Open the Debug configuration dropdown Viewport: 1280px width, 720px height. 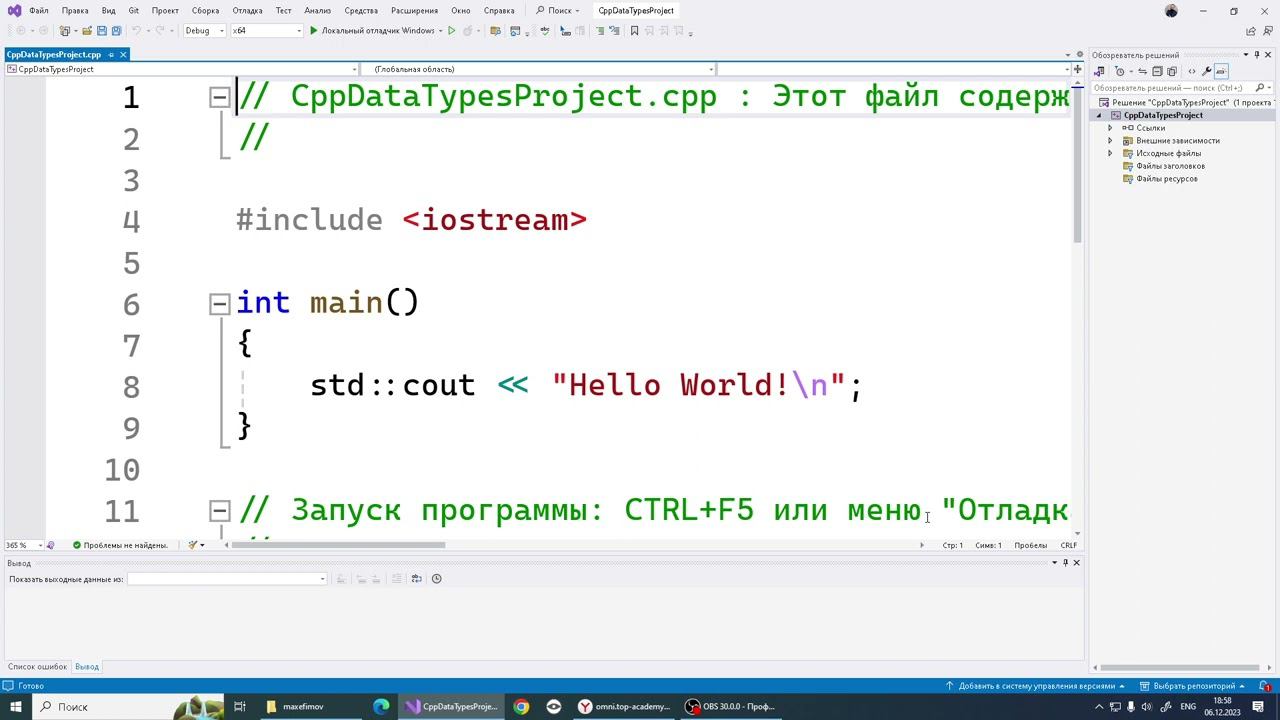(204, 31)
